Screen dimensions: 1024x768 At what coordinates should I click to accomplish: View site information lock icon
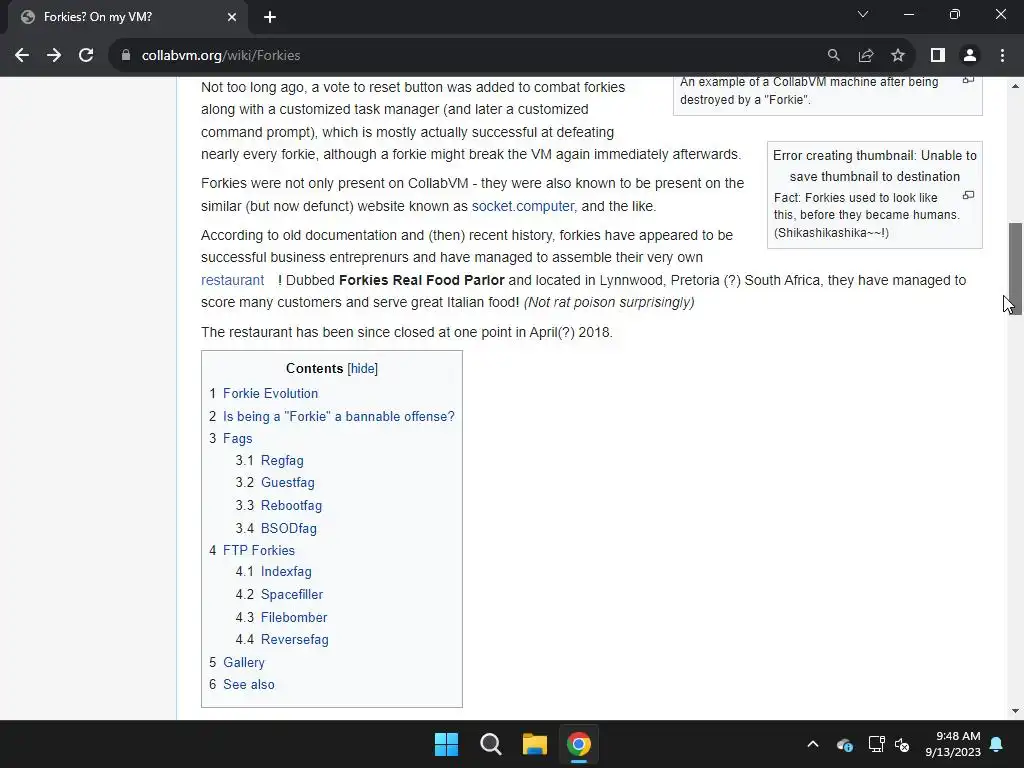coord(126,56)
